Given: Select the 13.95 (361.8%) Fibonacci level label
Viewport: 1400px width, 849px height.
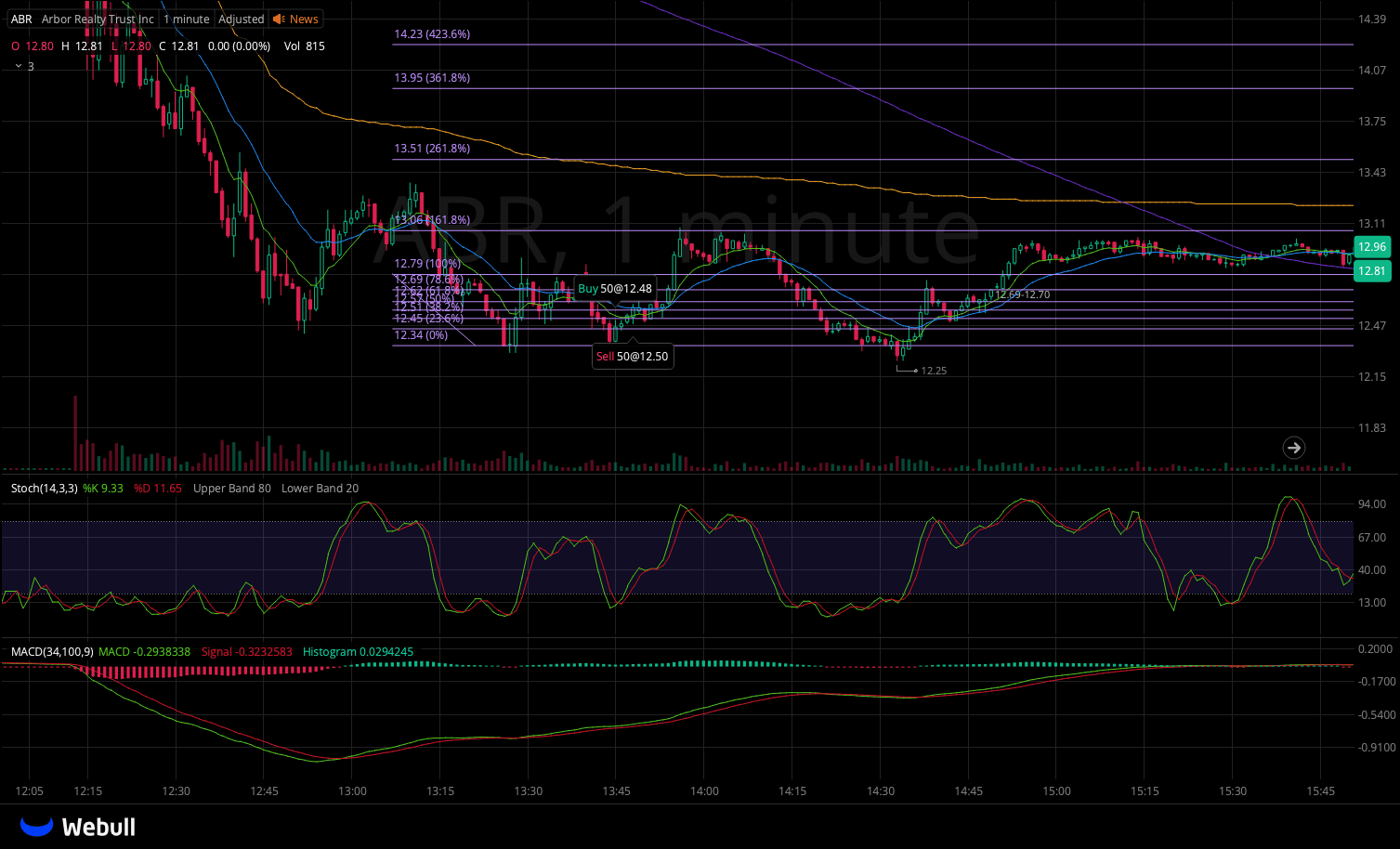Looking at the screenshot, I should pos(432,77).
